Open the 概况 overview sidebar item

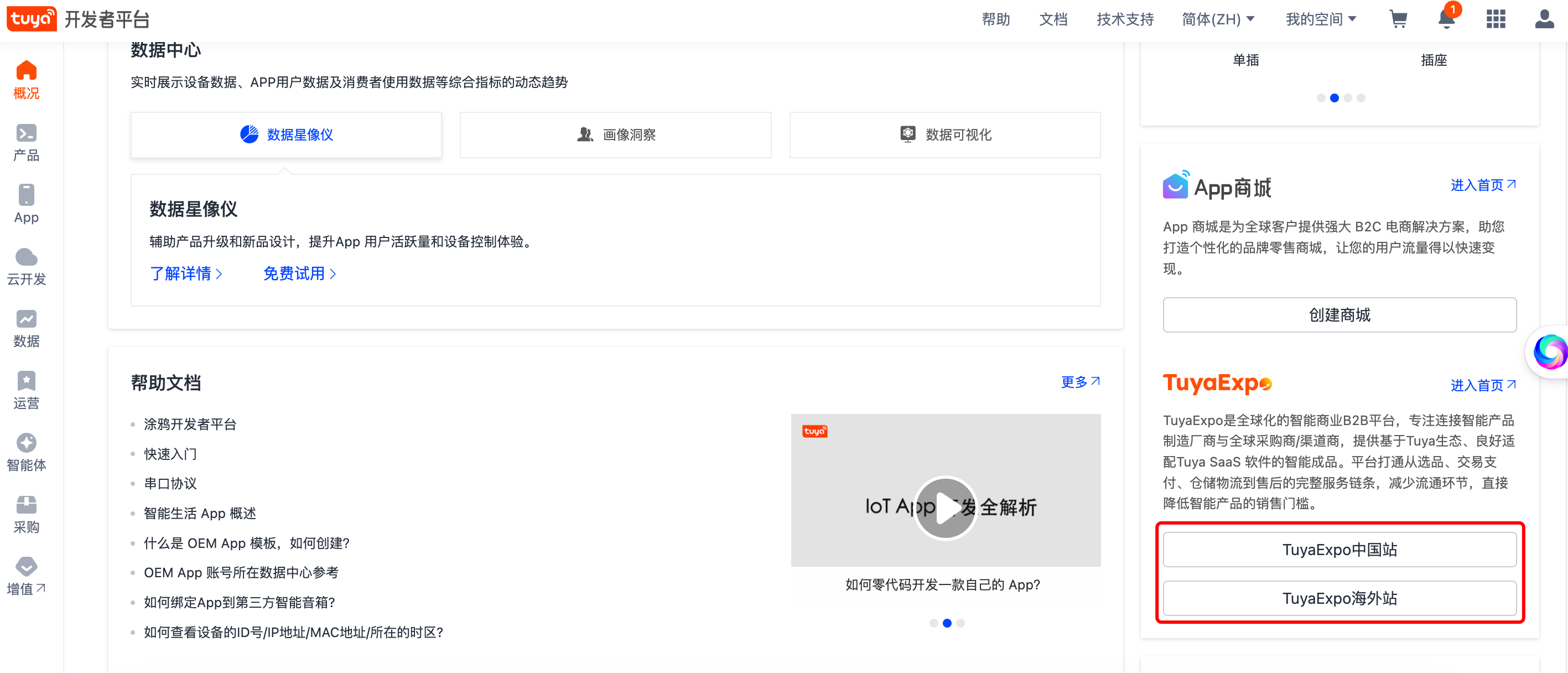[x=26, y=80]
